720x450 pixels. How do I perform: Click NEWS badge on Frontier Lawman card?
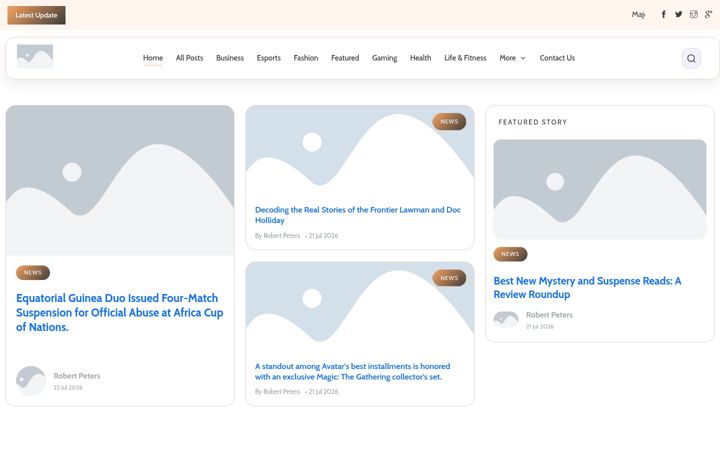click(x=449, y=122)
